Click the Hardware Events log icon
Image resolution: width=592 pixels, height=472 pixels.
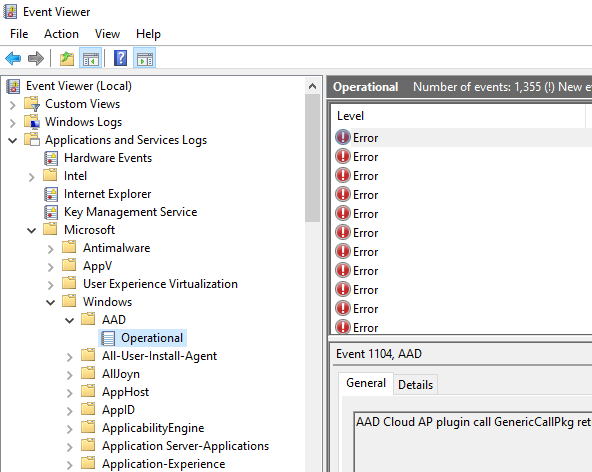pos(51,158)
